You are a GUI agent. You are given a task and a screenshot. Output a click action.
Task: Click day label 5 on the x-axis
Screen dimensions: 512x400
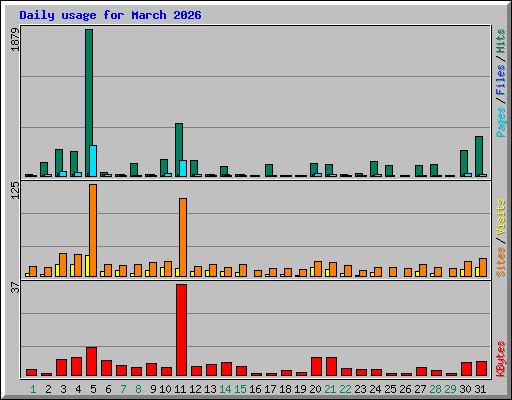93,389
